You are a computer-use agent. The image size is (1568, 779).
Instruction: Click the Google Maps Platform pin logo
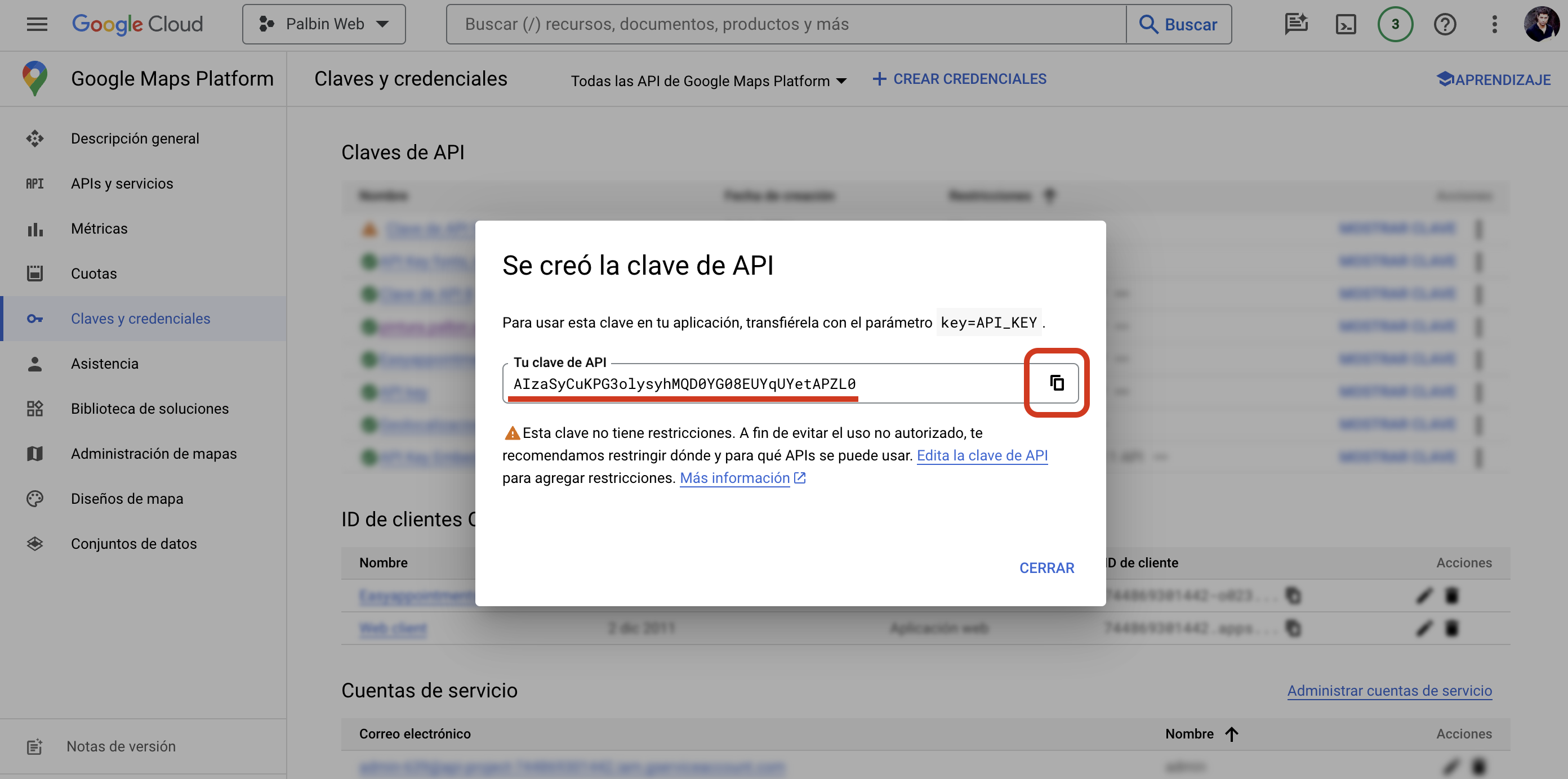click(35, 78)
